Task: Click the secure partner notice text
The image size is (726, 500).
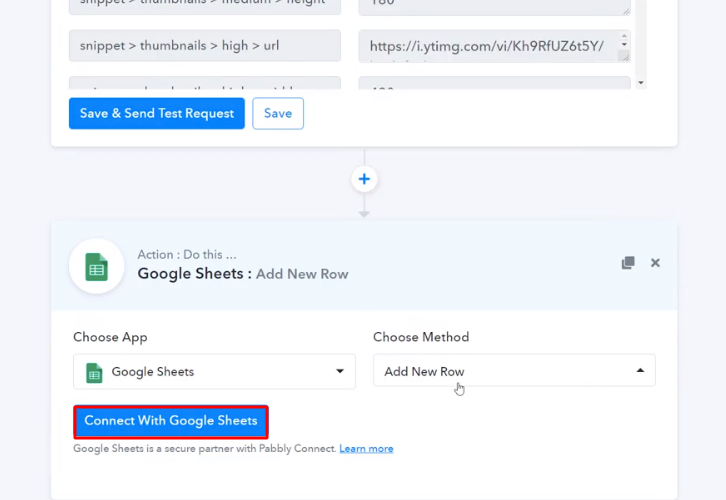Action: (205, 449)
